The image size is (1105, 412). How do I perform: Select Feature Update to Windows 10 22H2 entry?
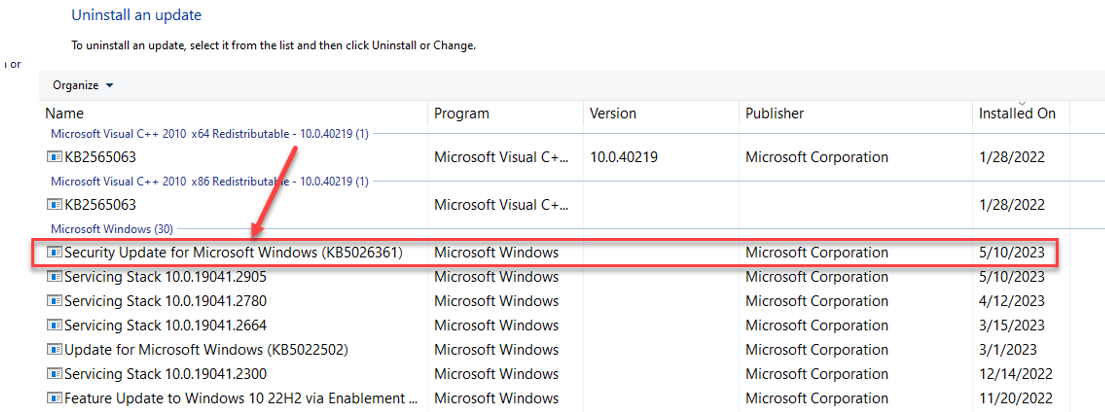[243, 397]
